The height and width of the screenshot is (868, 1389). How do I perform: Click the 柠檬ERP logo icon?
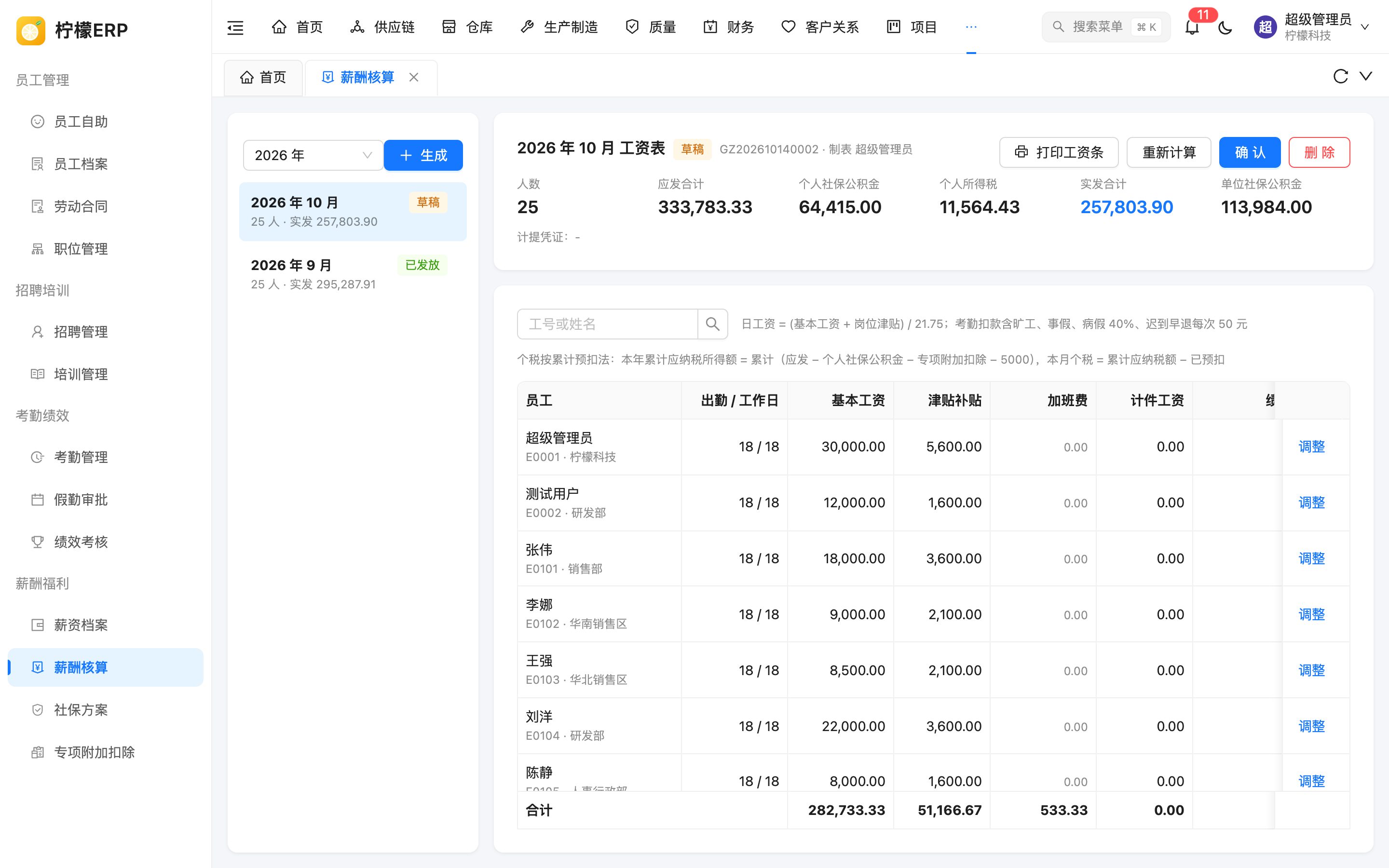(x=30, y=30)
